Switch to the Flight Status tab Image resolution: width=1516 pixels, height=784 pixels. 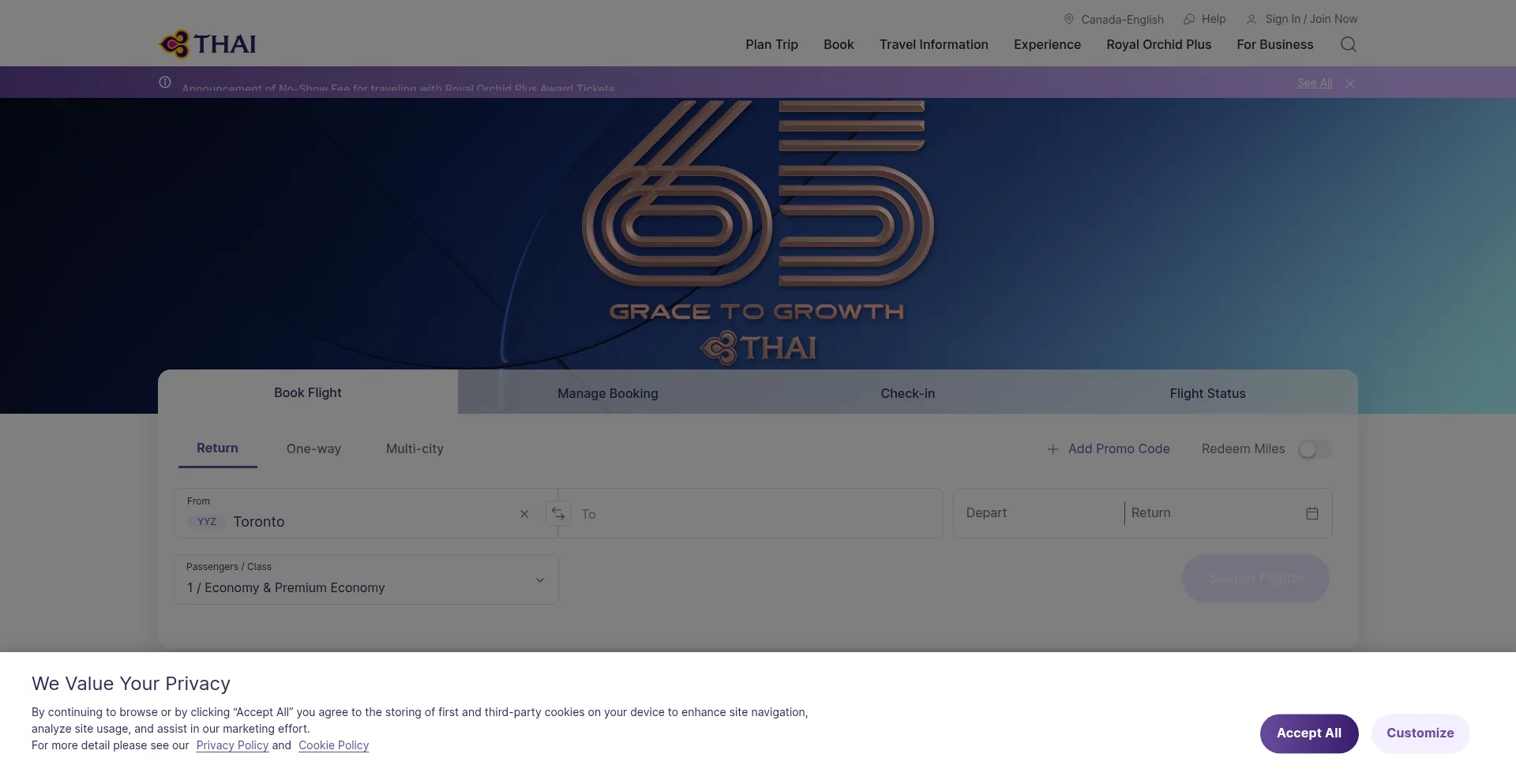coord(1207,393)
